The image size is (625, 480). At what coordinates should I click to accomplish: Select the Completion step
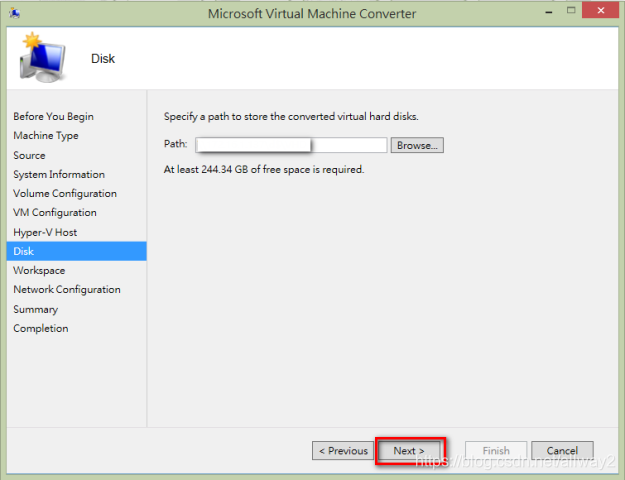pos(41,328)
